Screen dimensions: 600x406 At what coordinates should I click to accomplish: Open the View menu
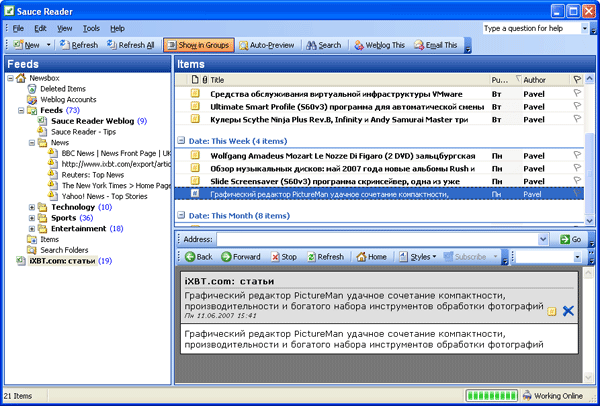(65, 28)
